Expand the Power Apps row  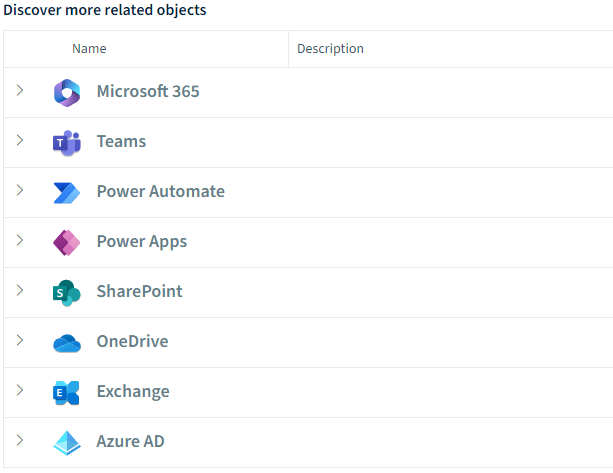coord(20,240)
